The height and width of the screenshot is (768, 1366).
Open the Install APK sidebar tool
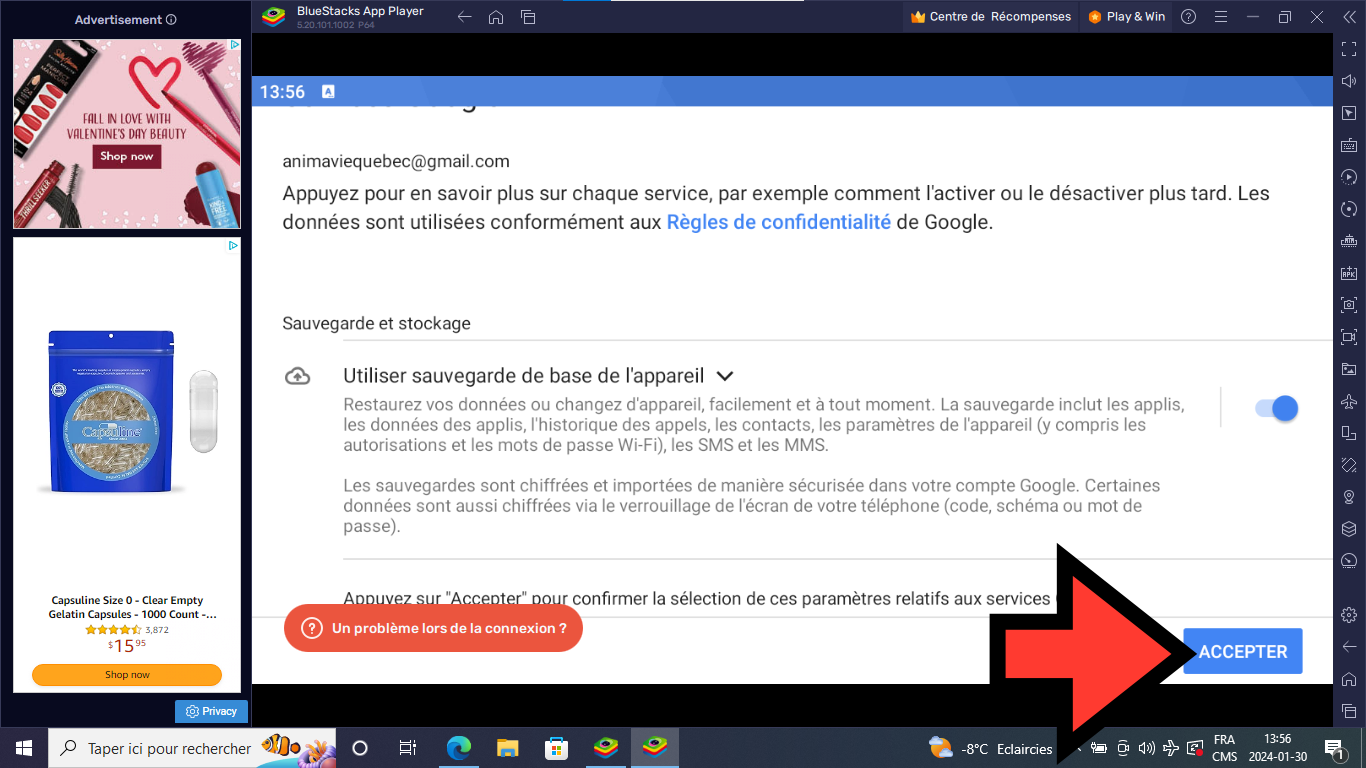tap(1349, 273)
